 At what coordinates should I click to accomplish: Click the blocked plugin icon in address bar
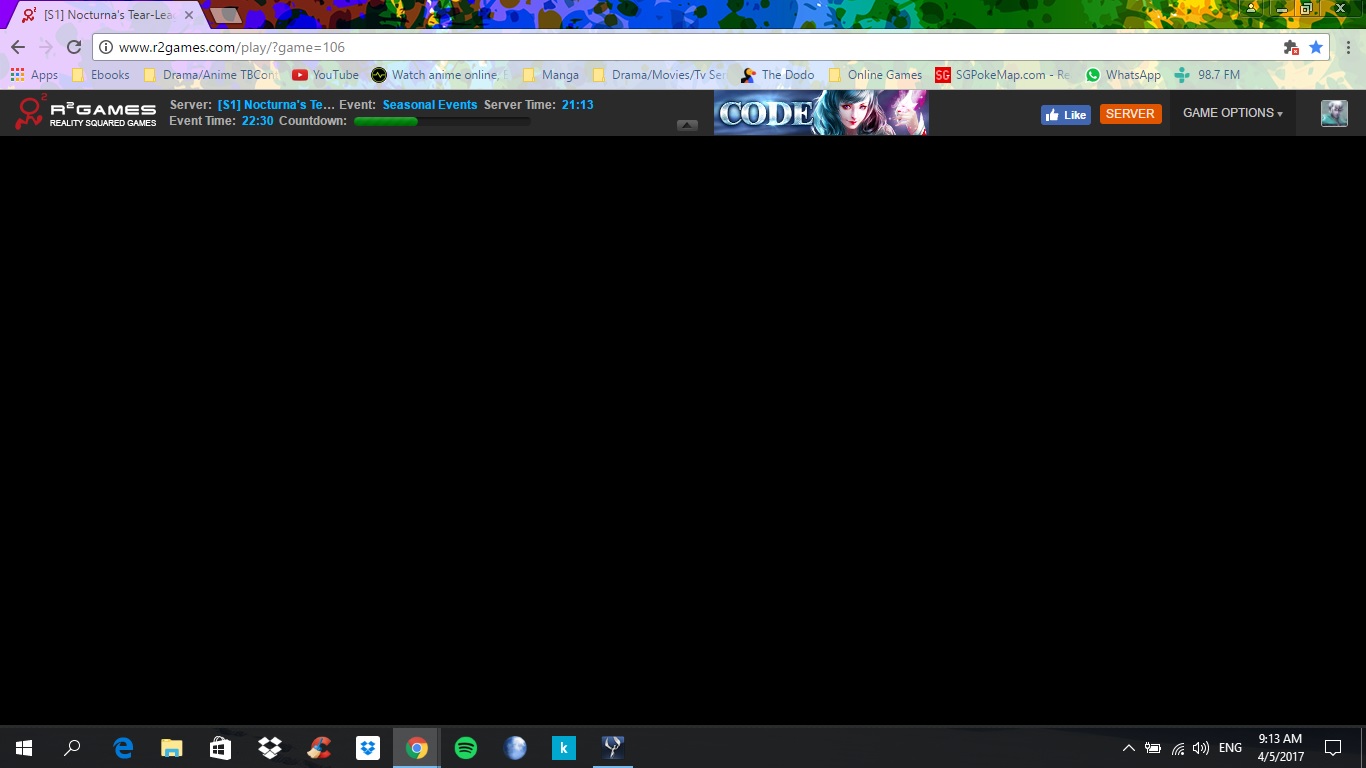tap(1291, 47)
